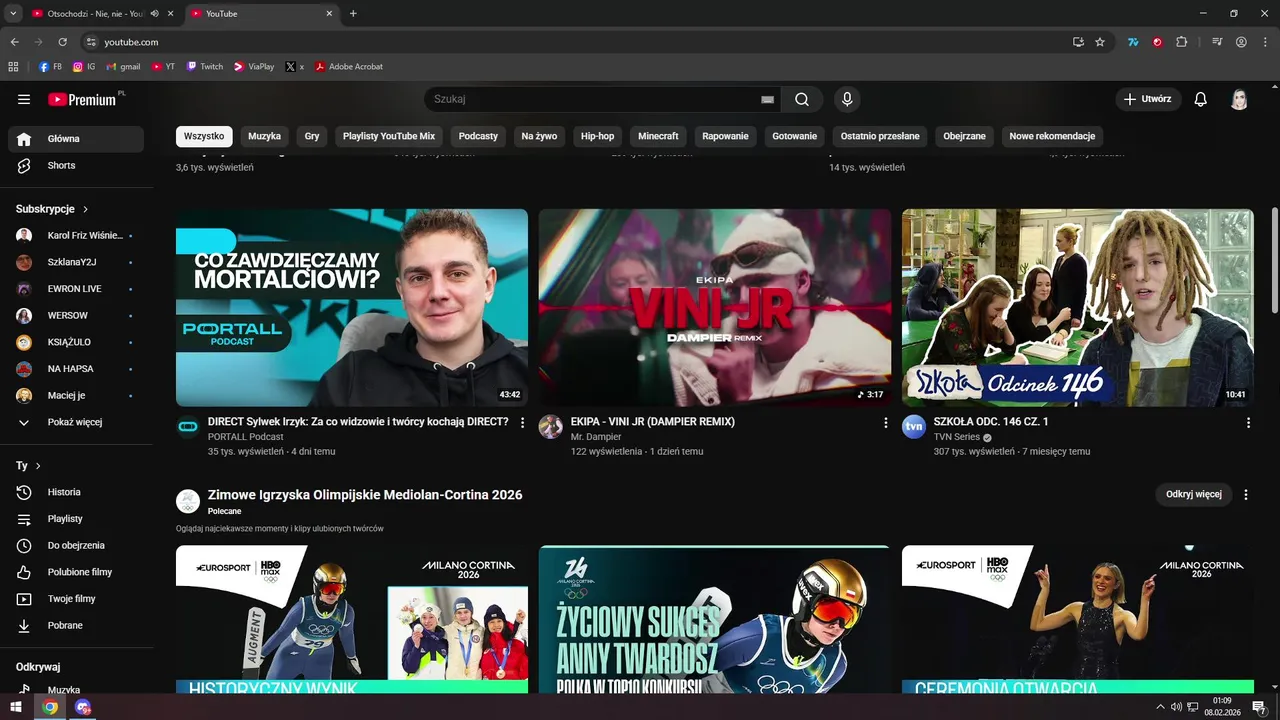Select the Nowe rekomendacje chip
Image resolution: width=1280 pixels, height=720 pixels.
coord(1052,136)
